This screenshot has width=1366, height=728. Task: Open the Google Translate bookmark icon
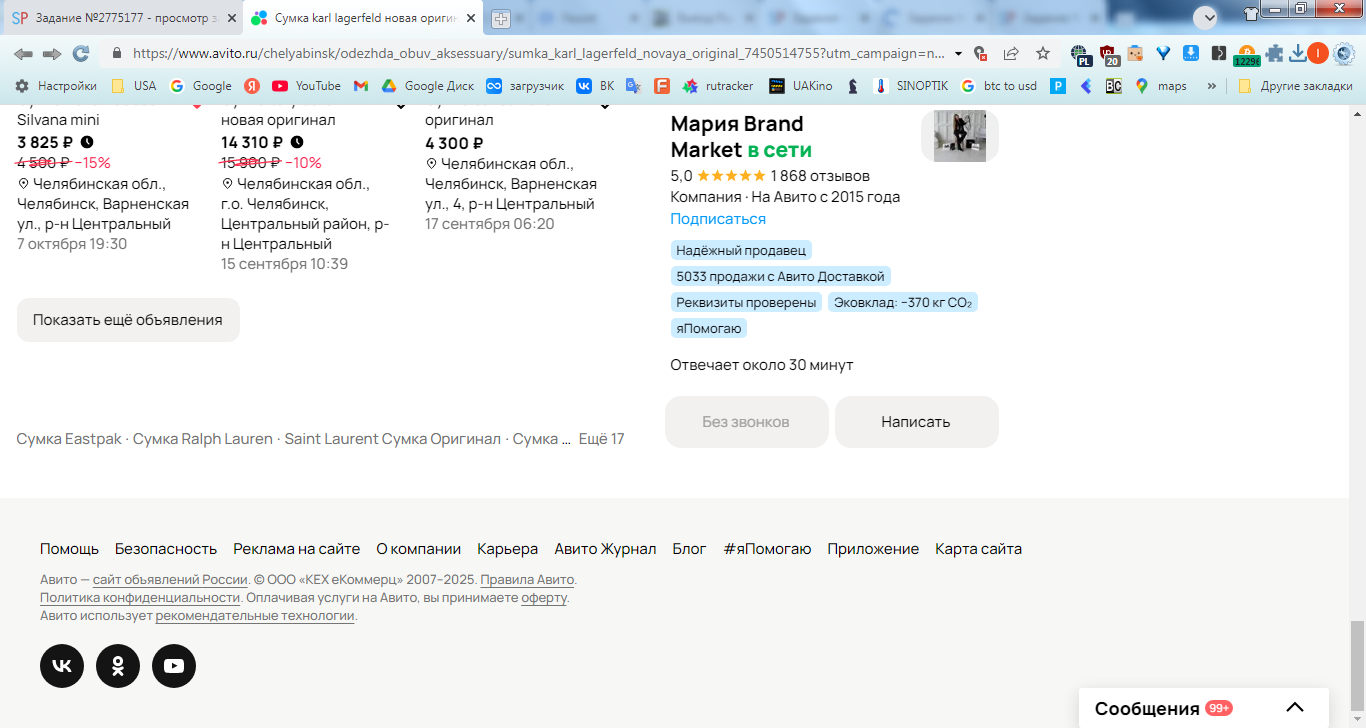(633, 86)
